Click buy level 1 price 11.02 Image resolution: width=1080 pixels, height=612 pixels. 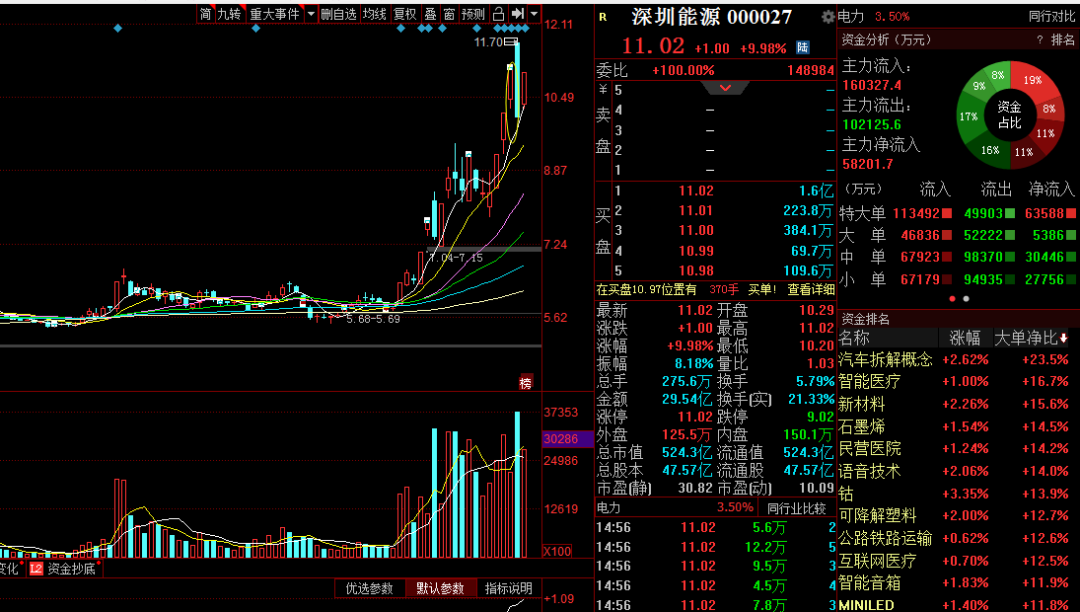pyautogui.click(x=696, y=191)
